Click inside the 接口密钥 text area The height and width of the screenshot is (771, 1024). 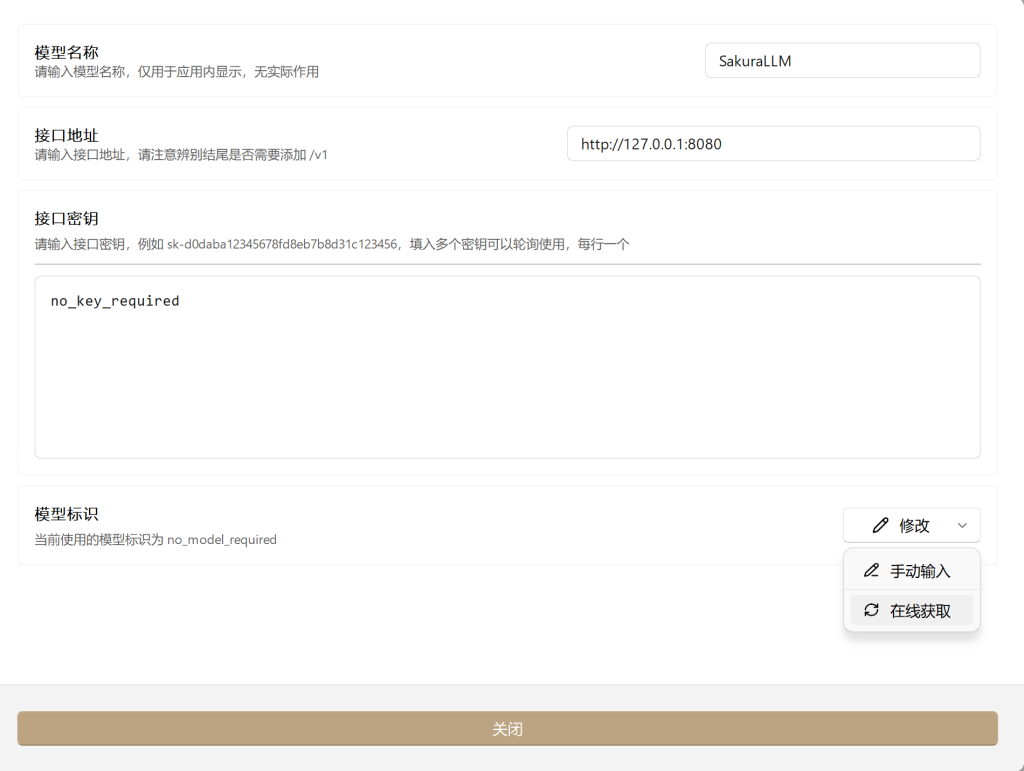507,380
